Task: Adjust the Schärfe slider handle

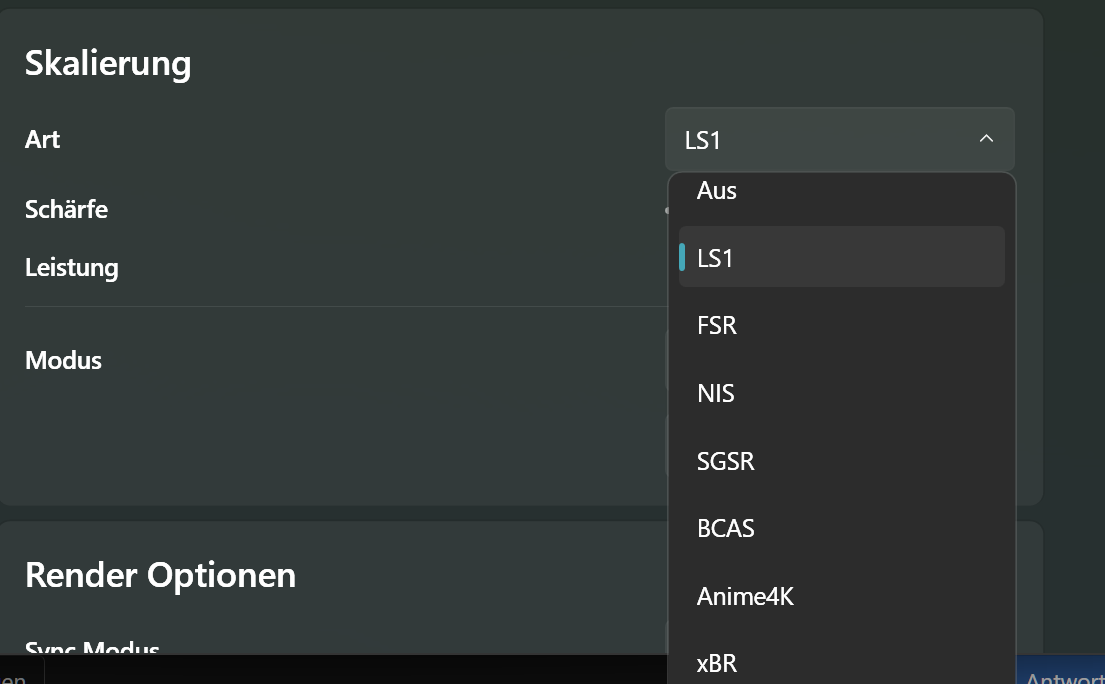Action: [668, 209]
